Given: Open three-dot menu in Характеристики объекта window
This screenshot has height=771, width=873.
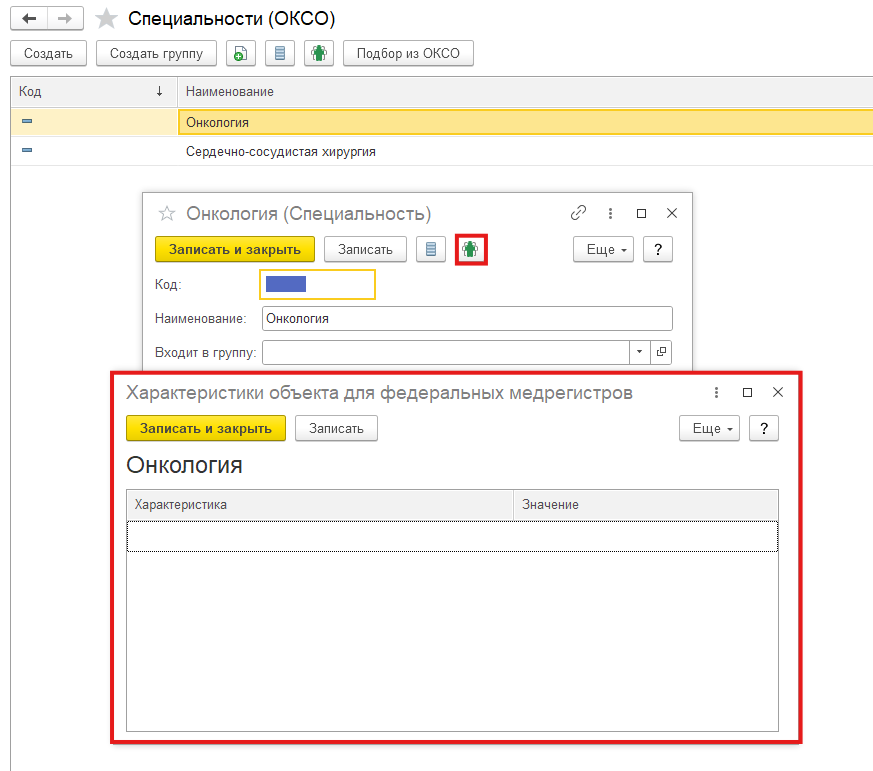Looking at the screenshot, I should click(x=717, y=392).
